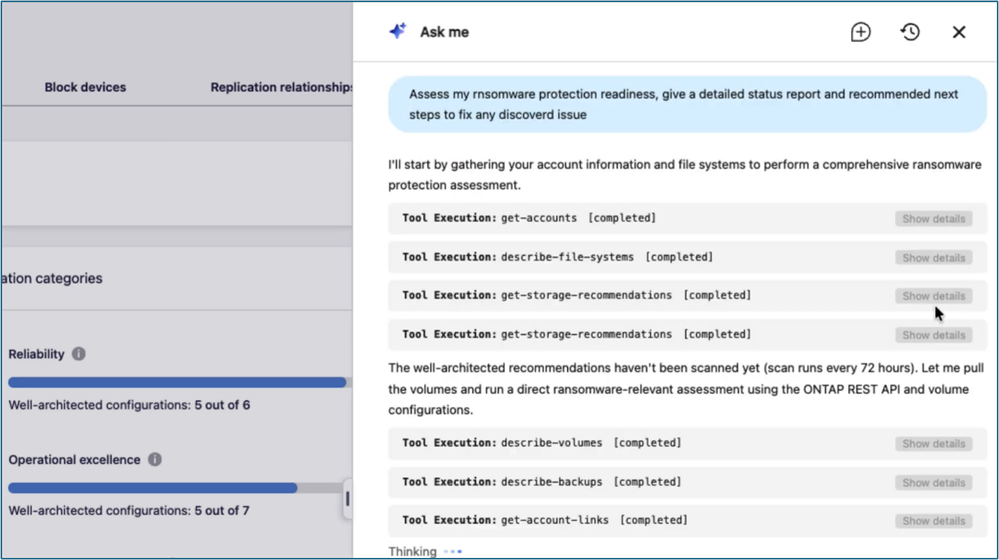Show details for describe-file-systems execution
Viewport: 999px width, 560px height.
tap(933, 257)
